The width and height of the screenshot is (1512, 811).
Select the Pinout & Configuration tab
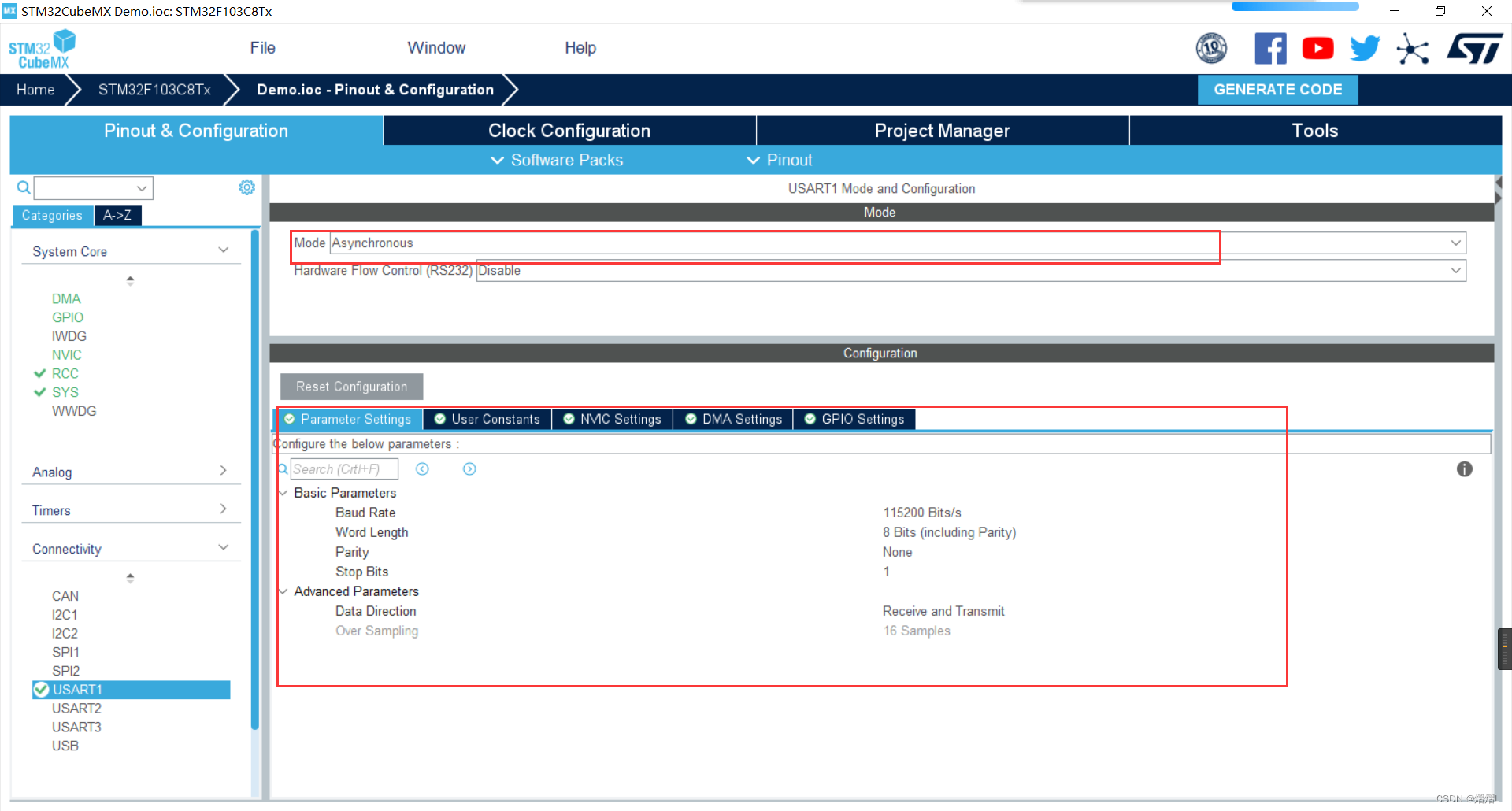pos(196,131)
